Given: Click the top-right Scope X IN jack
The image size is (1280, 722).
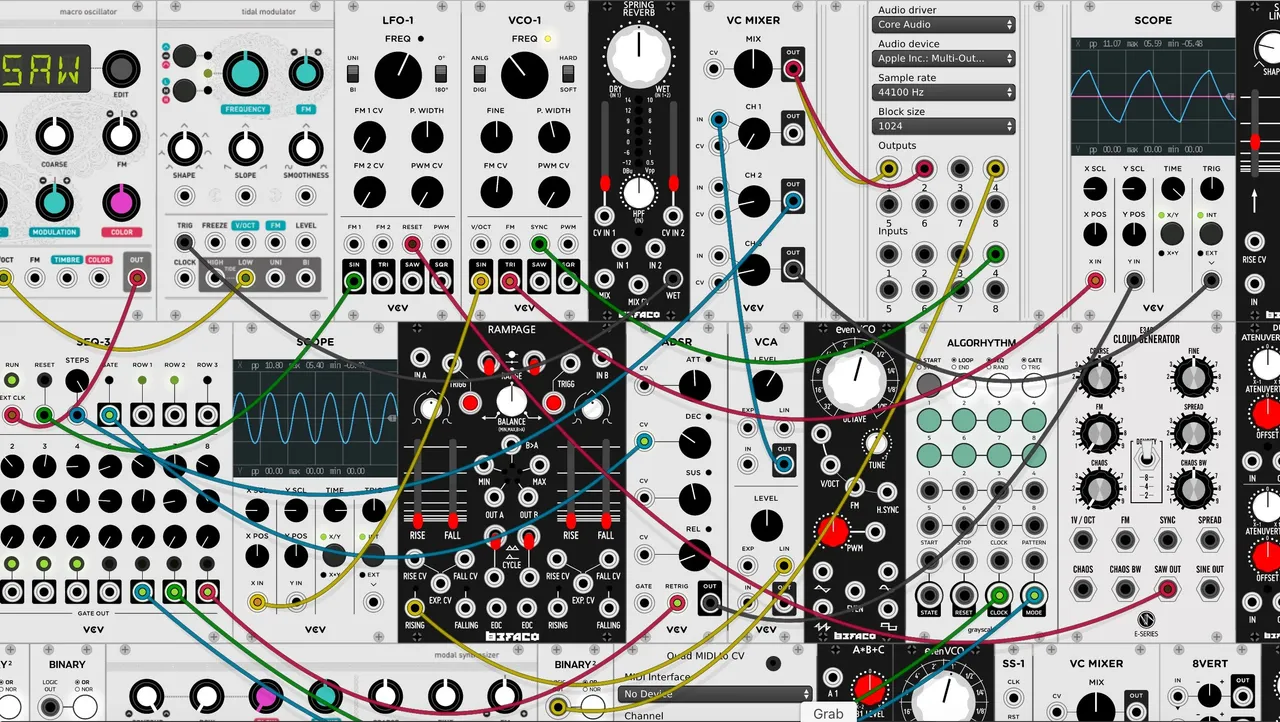Looking at the screenshot, I should [1095, 281].
